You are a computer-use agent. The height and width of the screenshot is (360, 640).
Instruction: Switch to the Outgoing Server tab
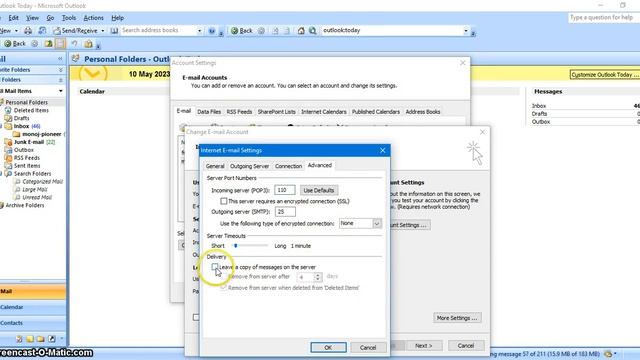[x=249, y=166]
